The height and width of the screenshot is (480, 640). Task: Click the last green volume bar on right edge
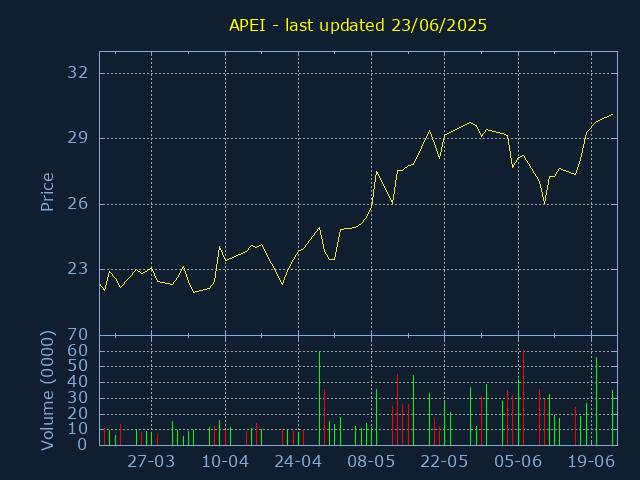pyautogui.click(x=612, y=417)
